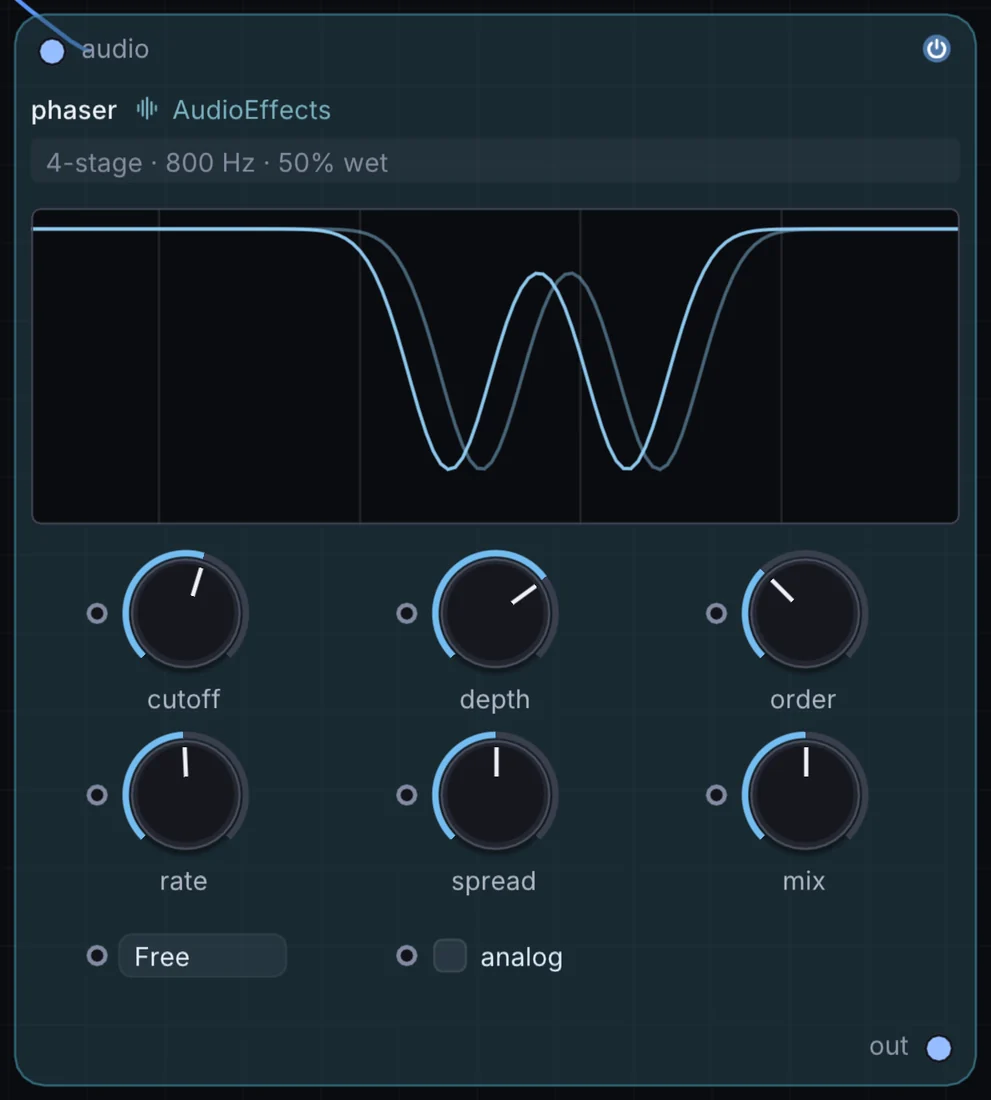991x1100 pixels.
Task: Open the Free sync mode dropdown
Action: pyautogui.click(x=203, y=955)
